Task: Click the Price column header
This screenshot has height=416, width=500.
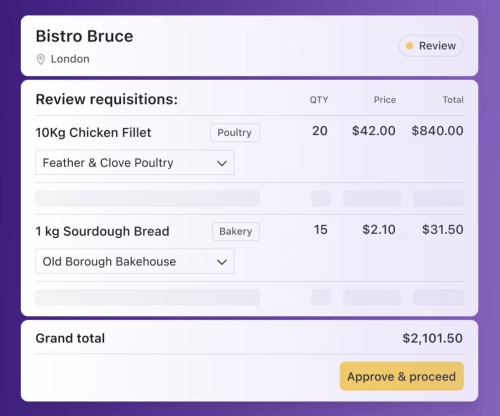Action: point(385,100)
